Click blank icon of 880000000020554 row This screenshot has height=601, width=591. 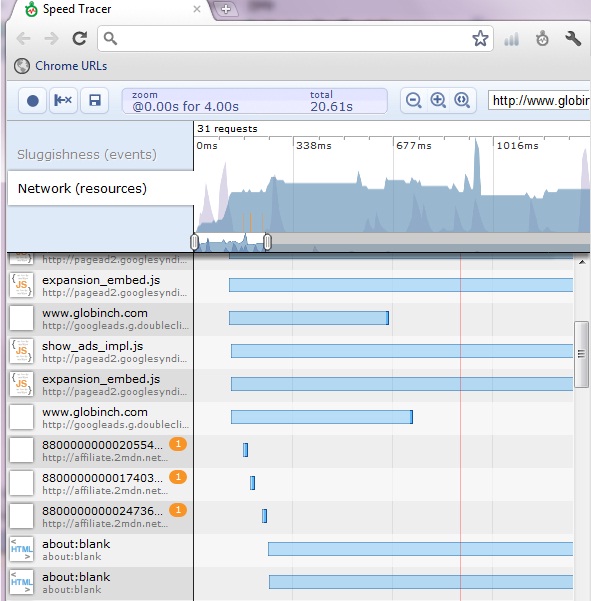pos(21,450)
